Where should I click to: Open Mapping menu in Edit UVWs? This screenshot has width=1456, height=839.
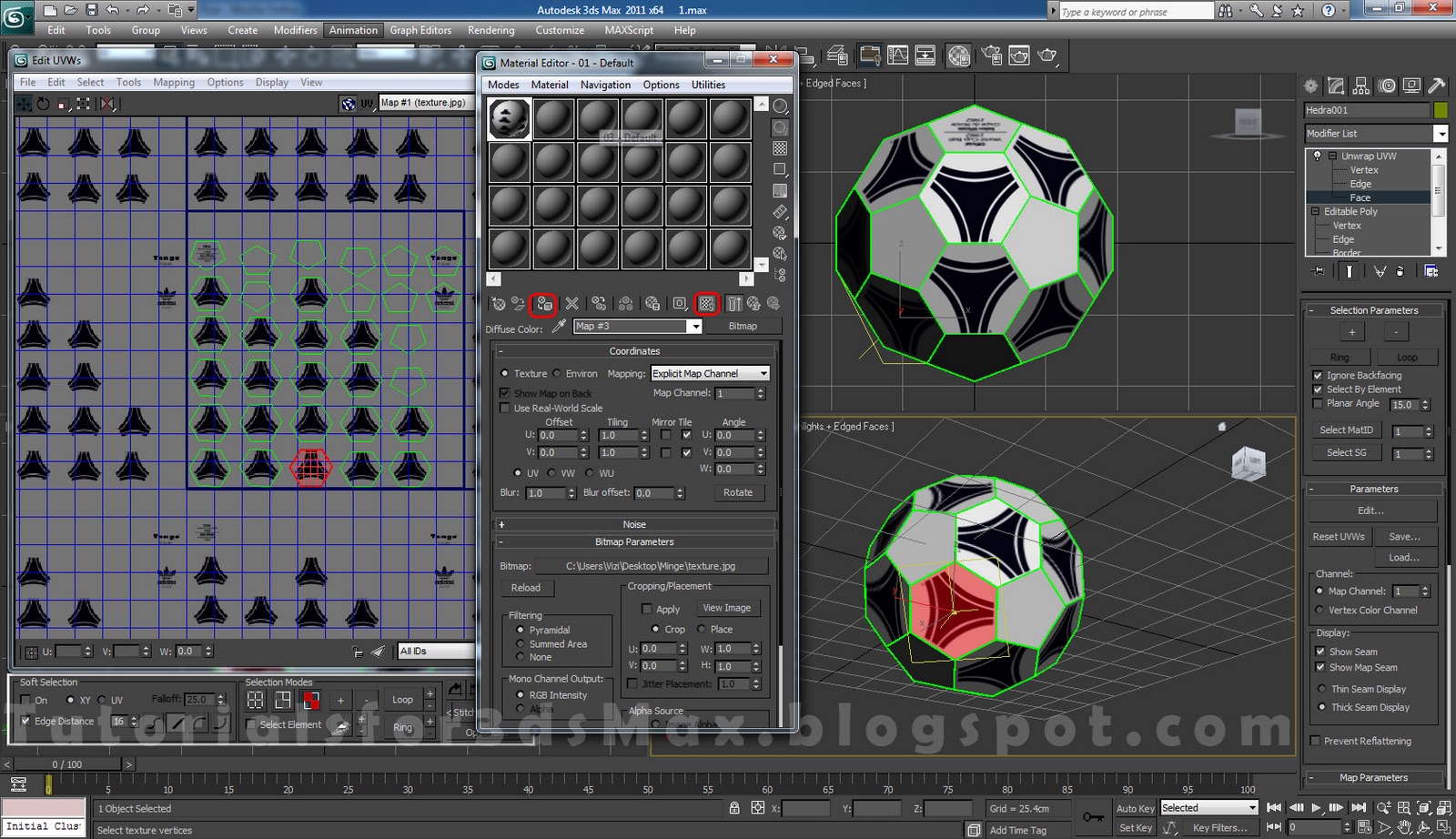[174, 82]
